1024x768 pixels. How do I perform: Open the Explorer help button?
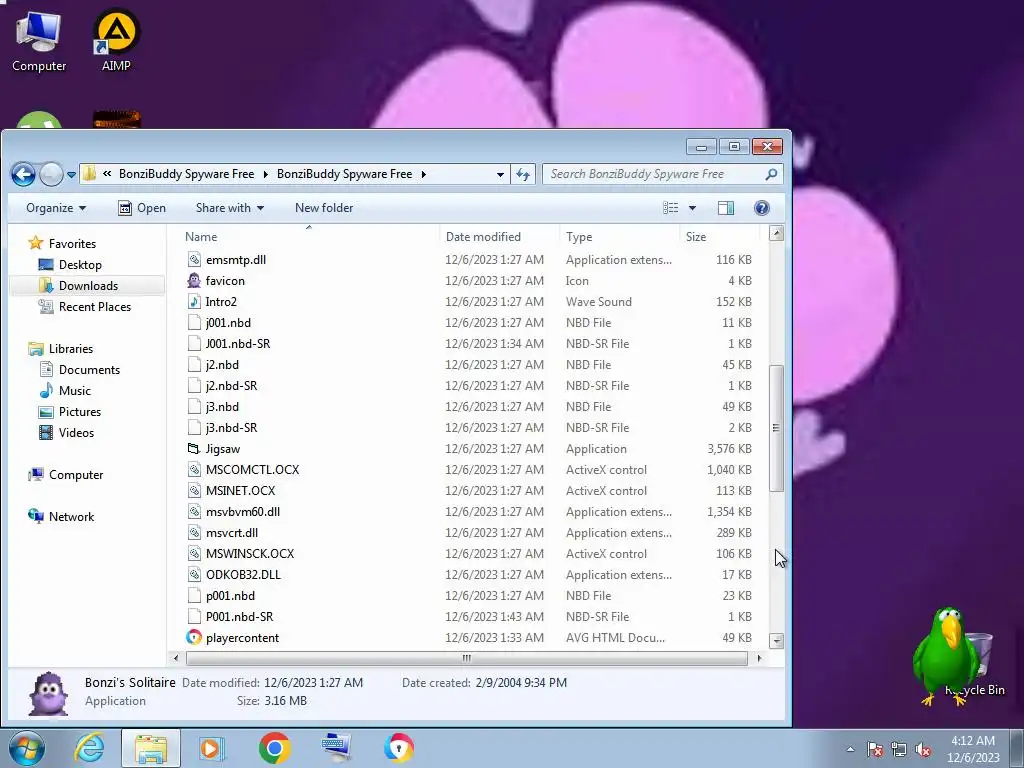(x=761, y=208)
